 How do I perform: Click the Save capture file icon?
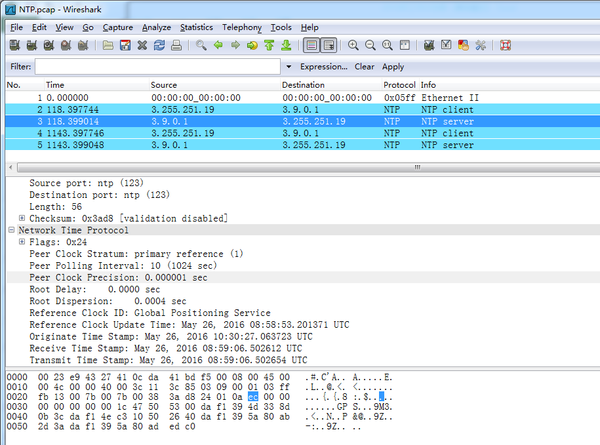126,45
